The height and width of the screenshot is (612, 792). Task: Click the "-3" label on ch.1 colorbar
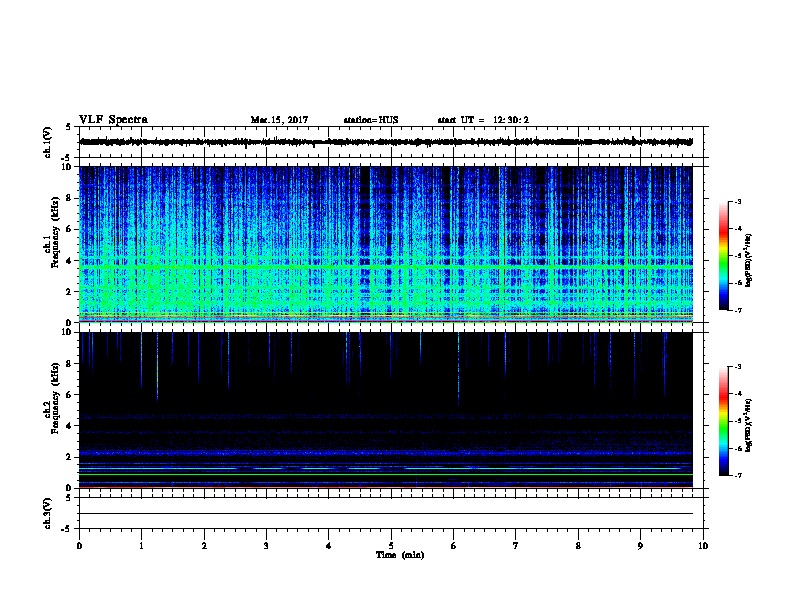tap(737, 201)
